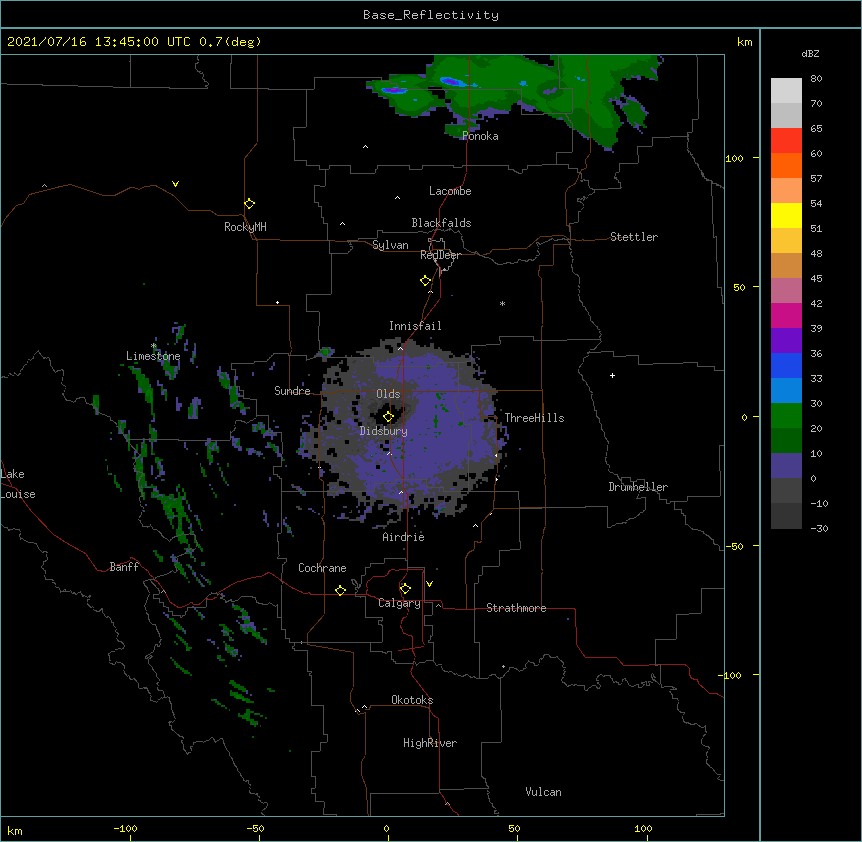Click the green 30 dBZ legend swatch
Image resolution: width=862 pixels, height=842 pixels.
786,416
